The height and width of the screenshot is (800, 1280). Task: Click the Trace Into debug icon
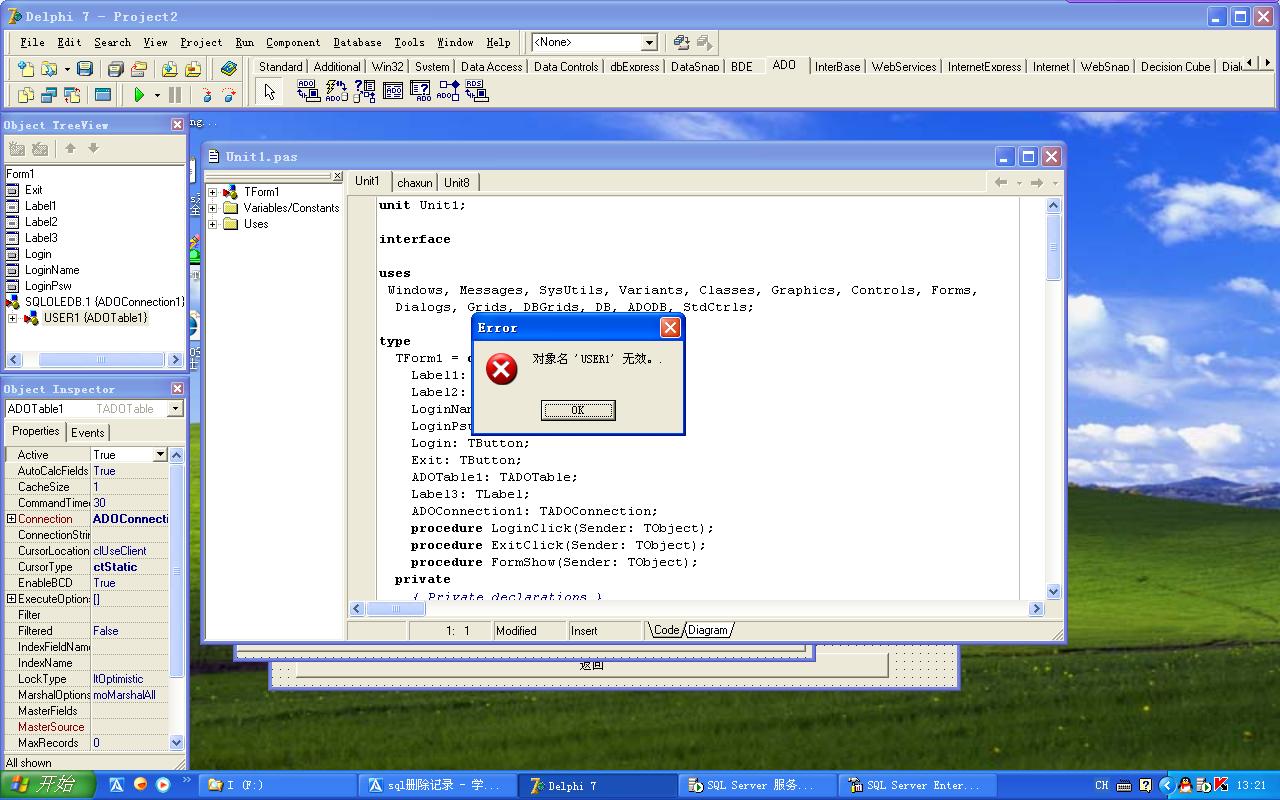point(206,95)
